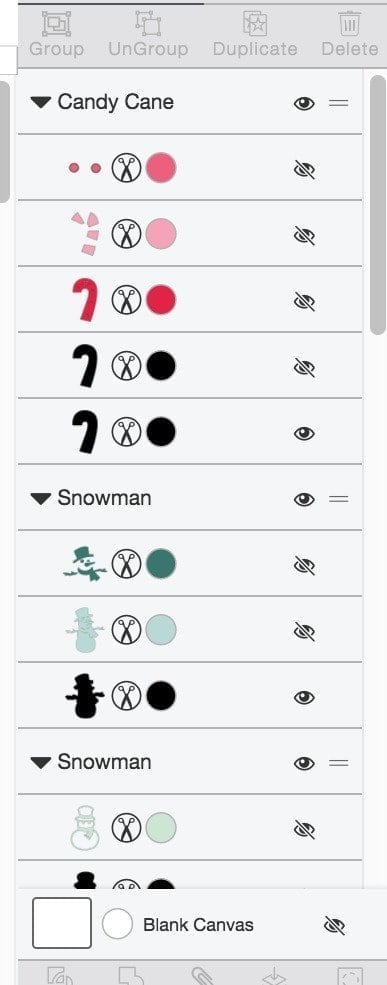Collapse the Candy Cane group
387x985 pixels.
(41, 103)
